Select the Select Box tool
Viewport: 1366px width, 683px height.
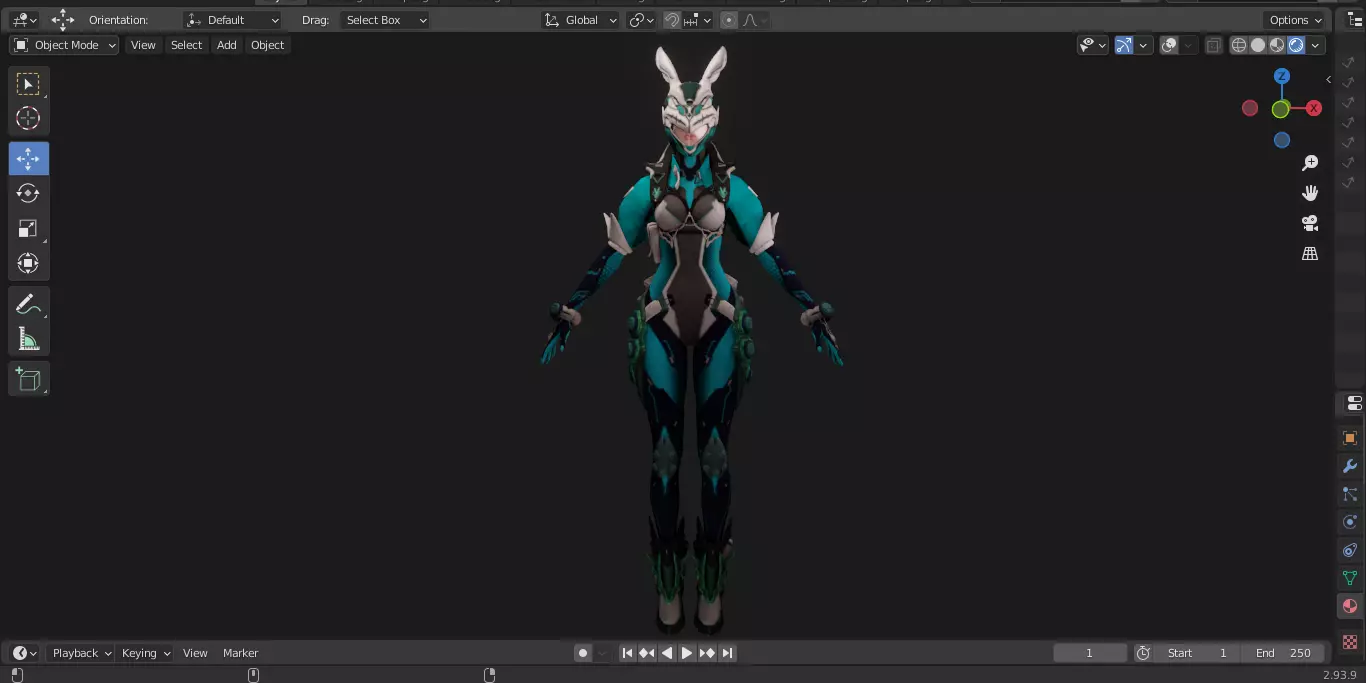coord(28,84)
